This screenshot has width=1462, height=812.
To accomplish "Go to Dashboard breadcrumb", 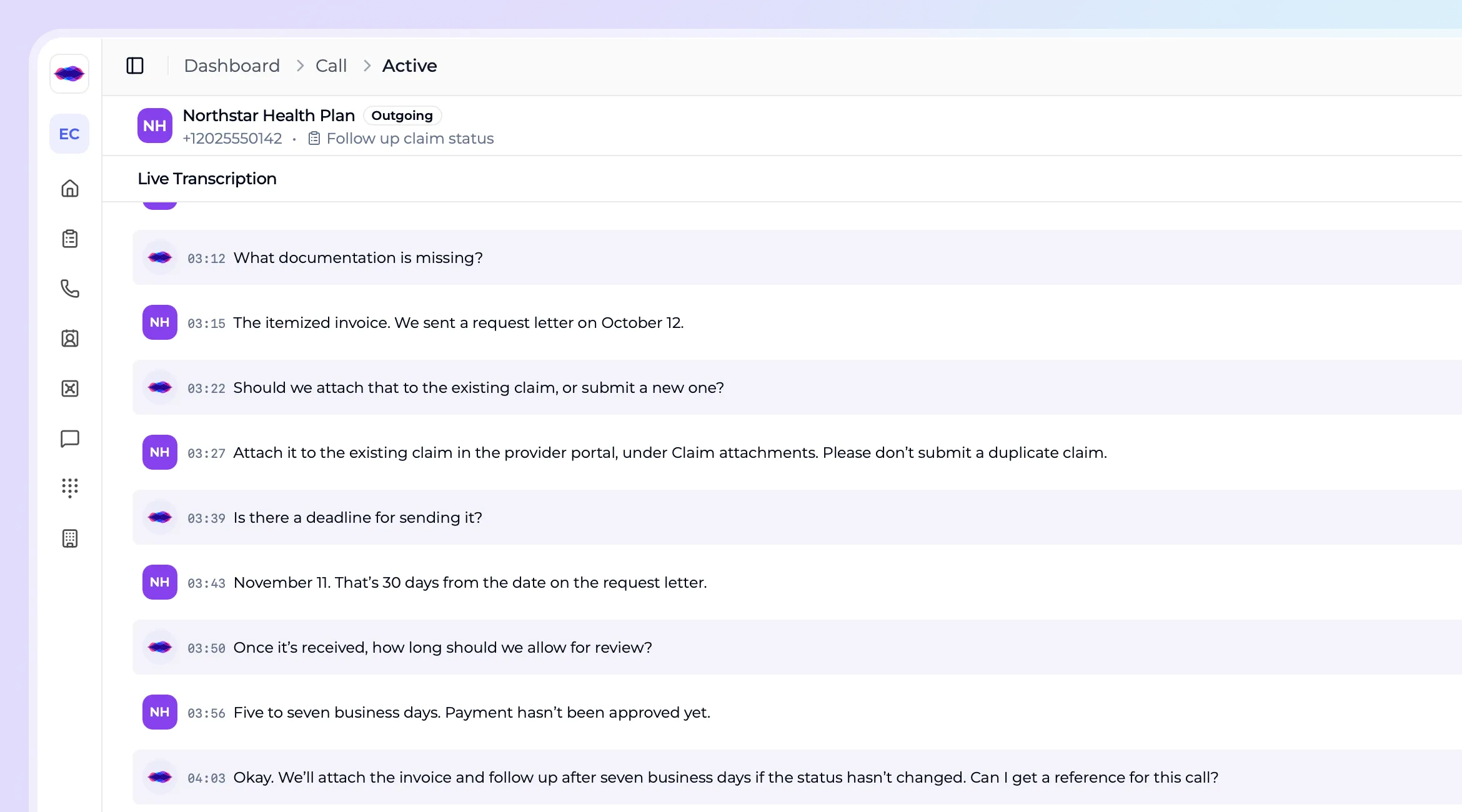I will pyautogui.click(x=232, y=66).
